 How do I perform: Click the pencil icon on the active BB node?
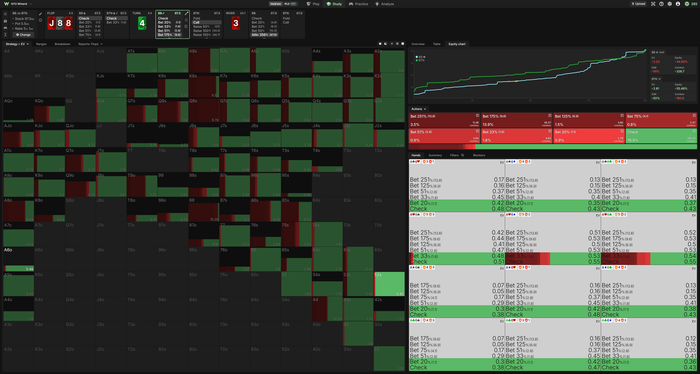186,14
